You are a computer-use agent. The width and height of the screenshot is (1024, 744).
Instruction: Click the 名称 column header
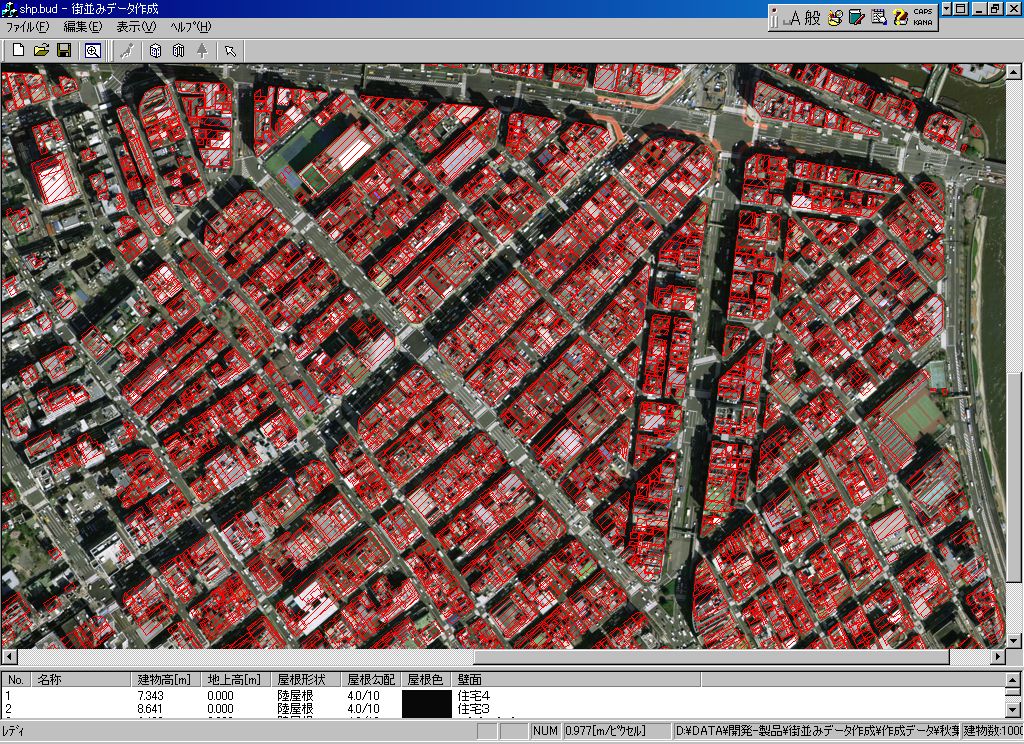pyautogui.click(x=82, y=679)
